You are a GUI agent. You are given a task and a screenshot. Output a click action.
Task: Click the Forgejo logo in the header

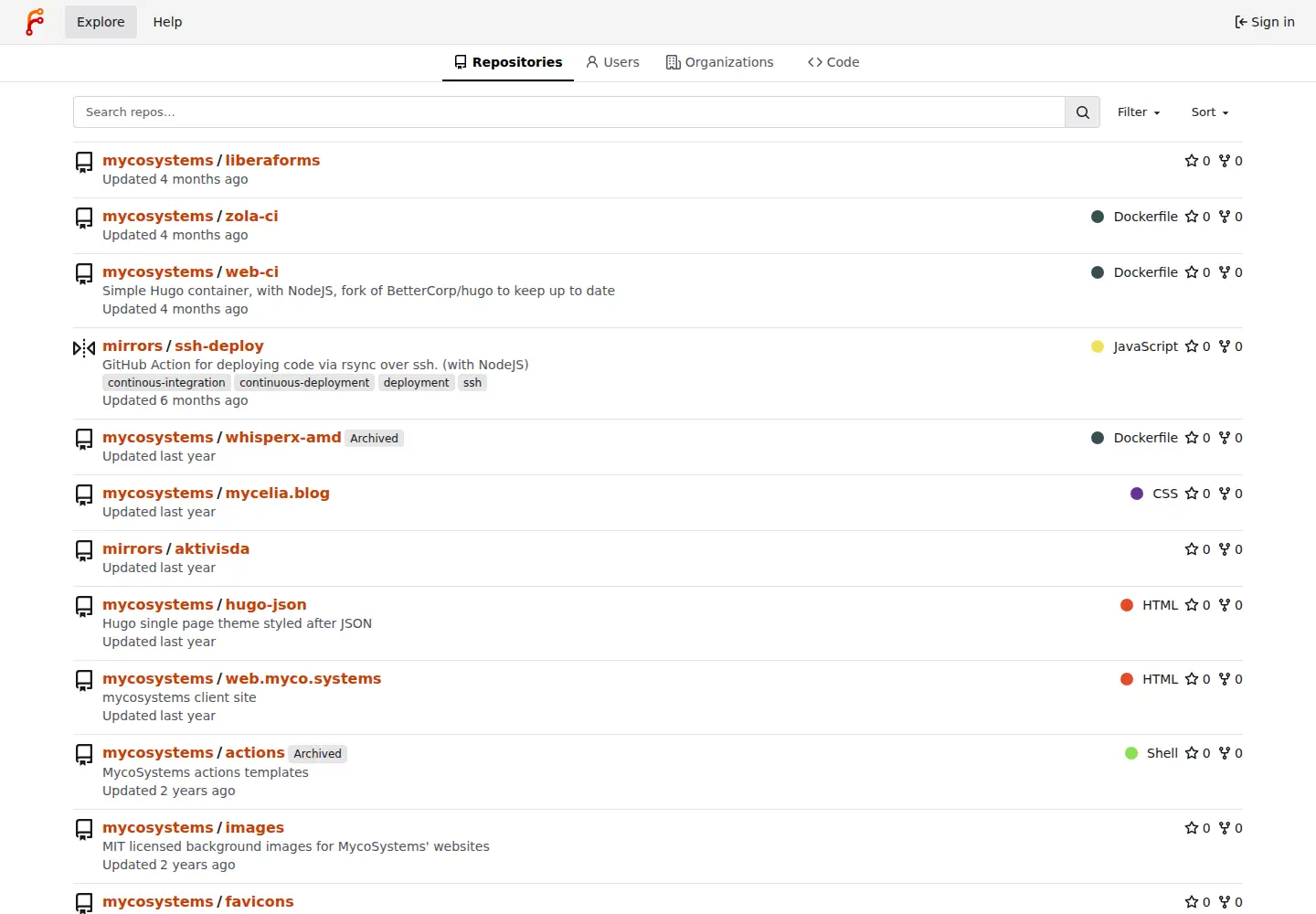35,22
